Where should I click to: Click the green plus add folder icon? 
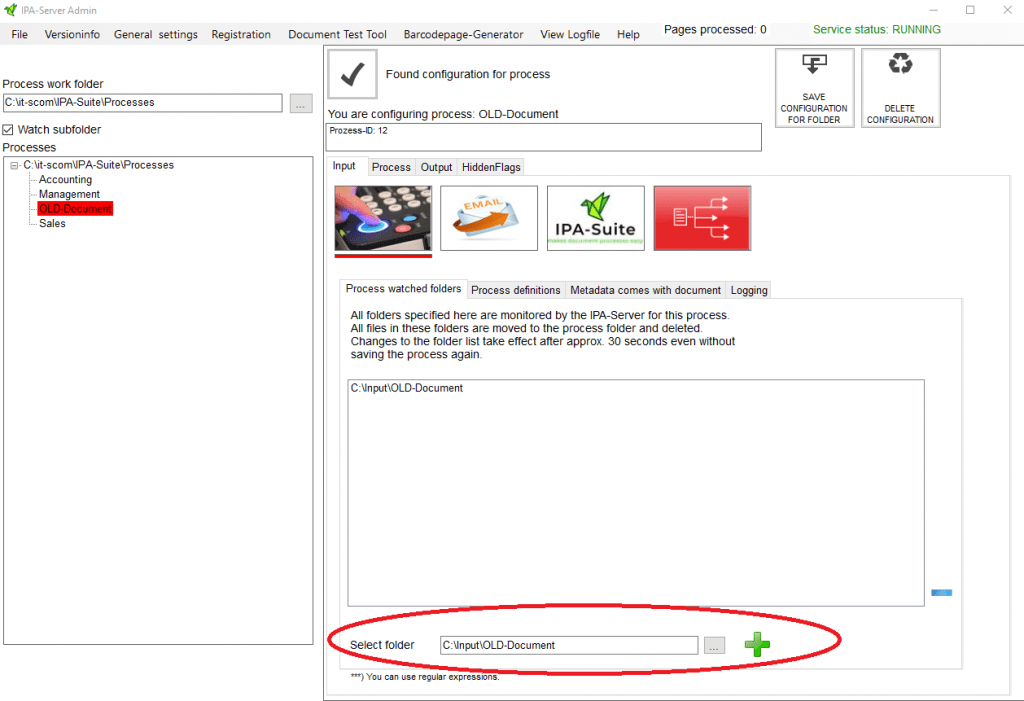tap(757, 645)
